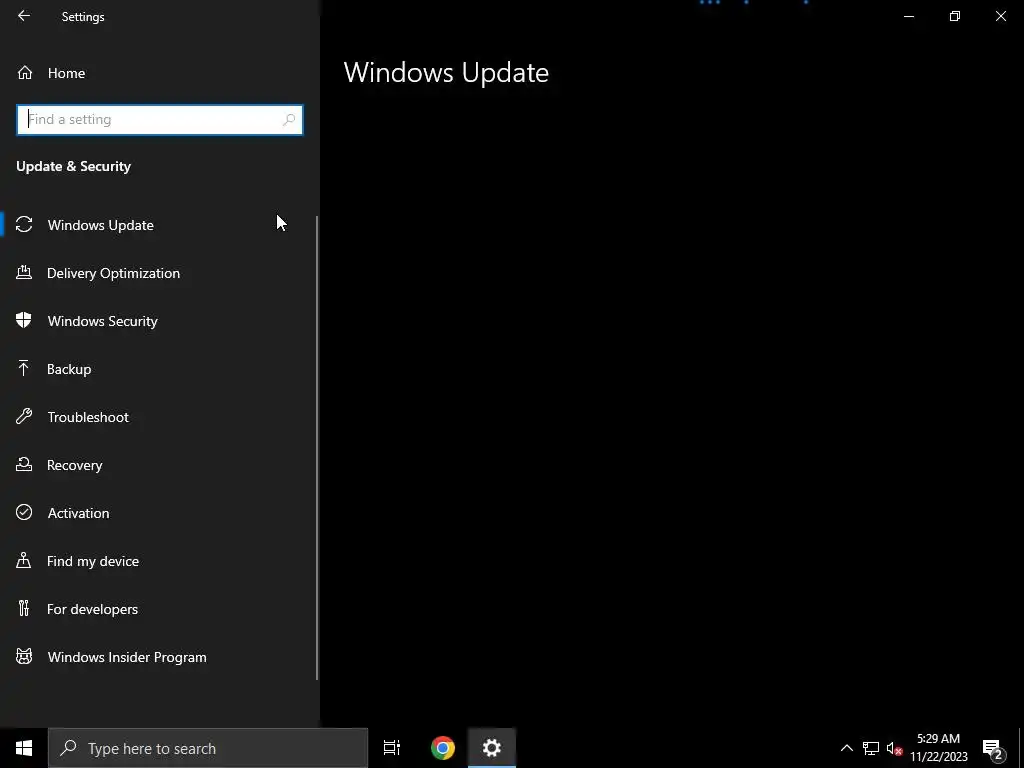Click the For developers tools icon
The image size is (1024, 768).
point(24,609)
